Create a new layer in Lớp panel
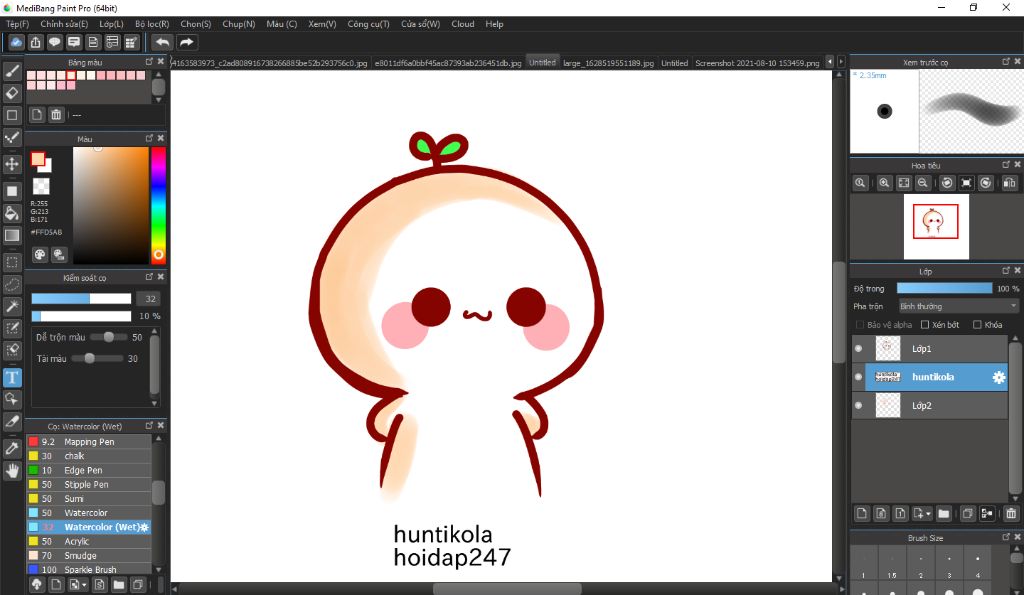 (861, 513)
